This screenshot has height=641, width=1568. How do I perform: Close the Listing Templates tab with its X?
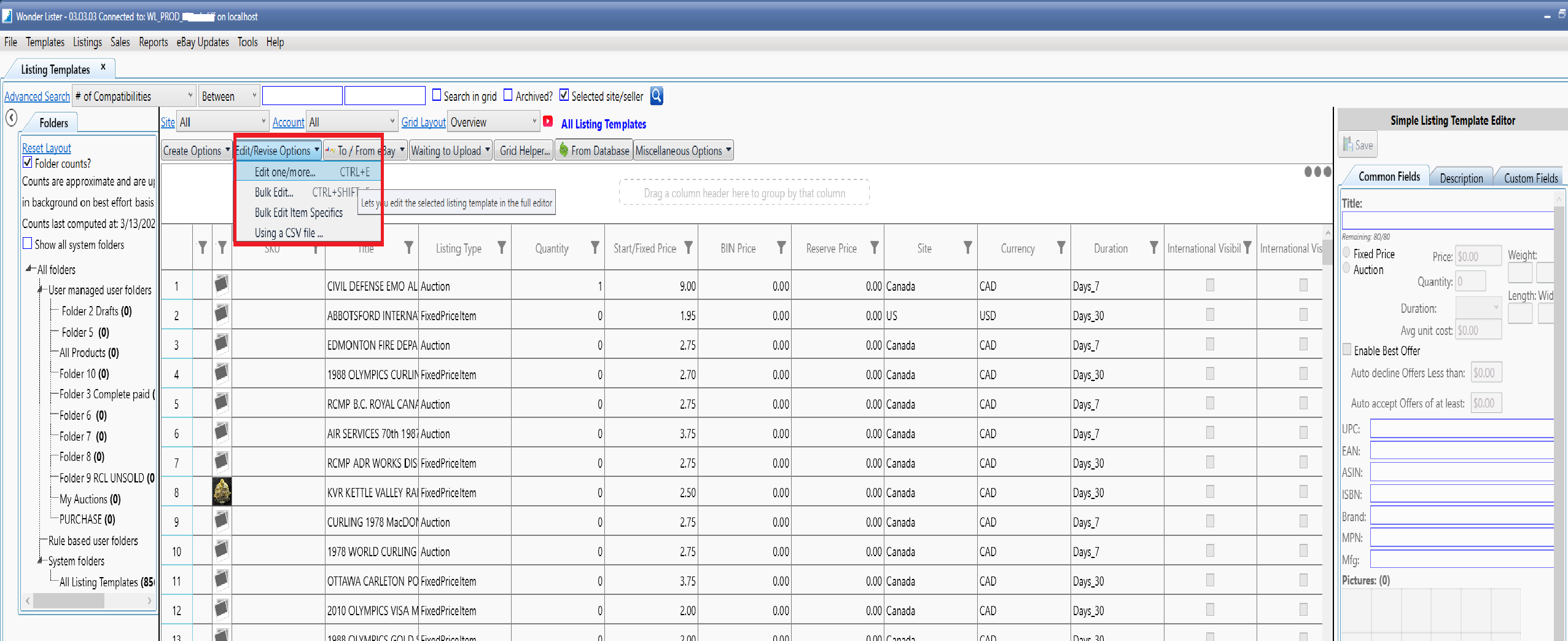pyautogui.click(x=103, y=67)
